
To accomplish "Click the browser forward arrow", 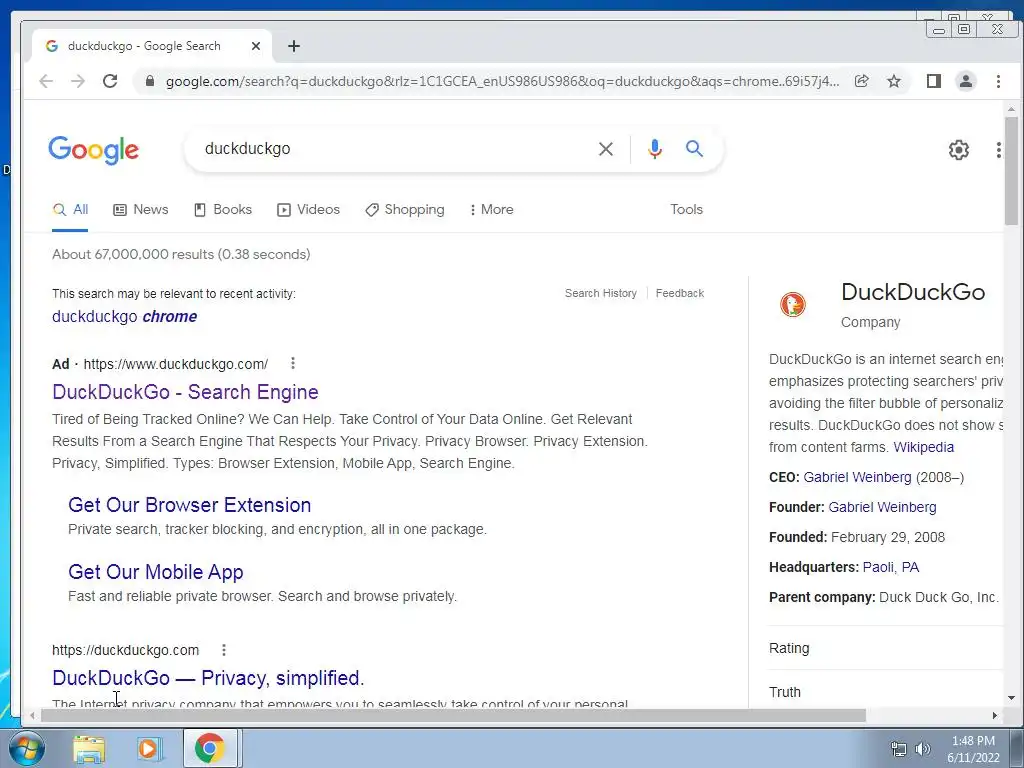I will (78, 81).
